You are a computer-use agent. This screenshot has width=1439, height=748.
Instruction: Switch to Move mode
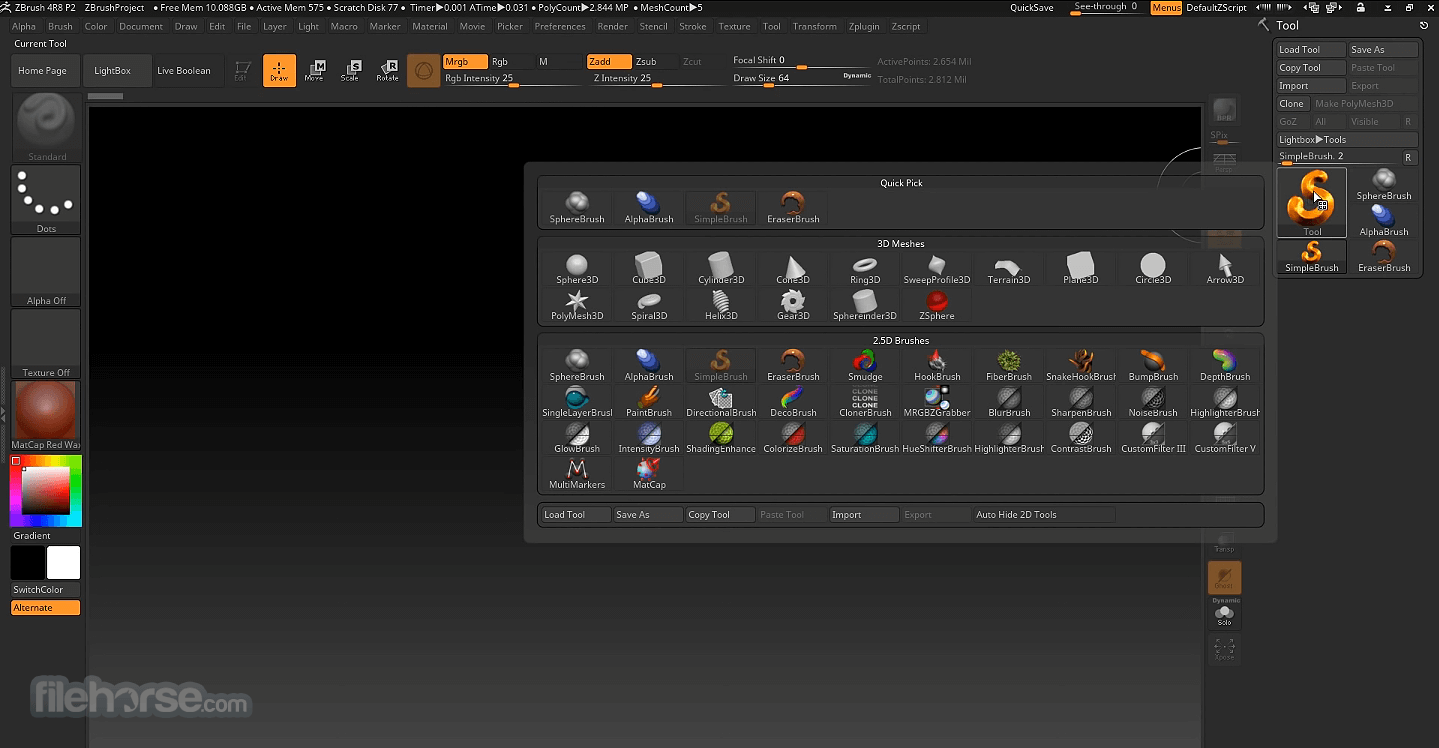point(314,71)
